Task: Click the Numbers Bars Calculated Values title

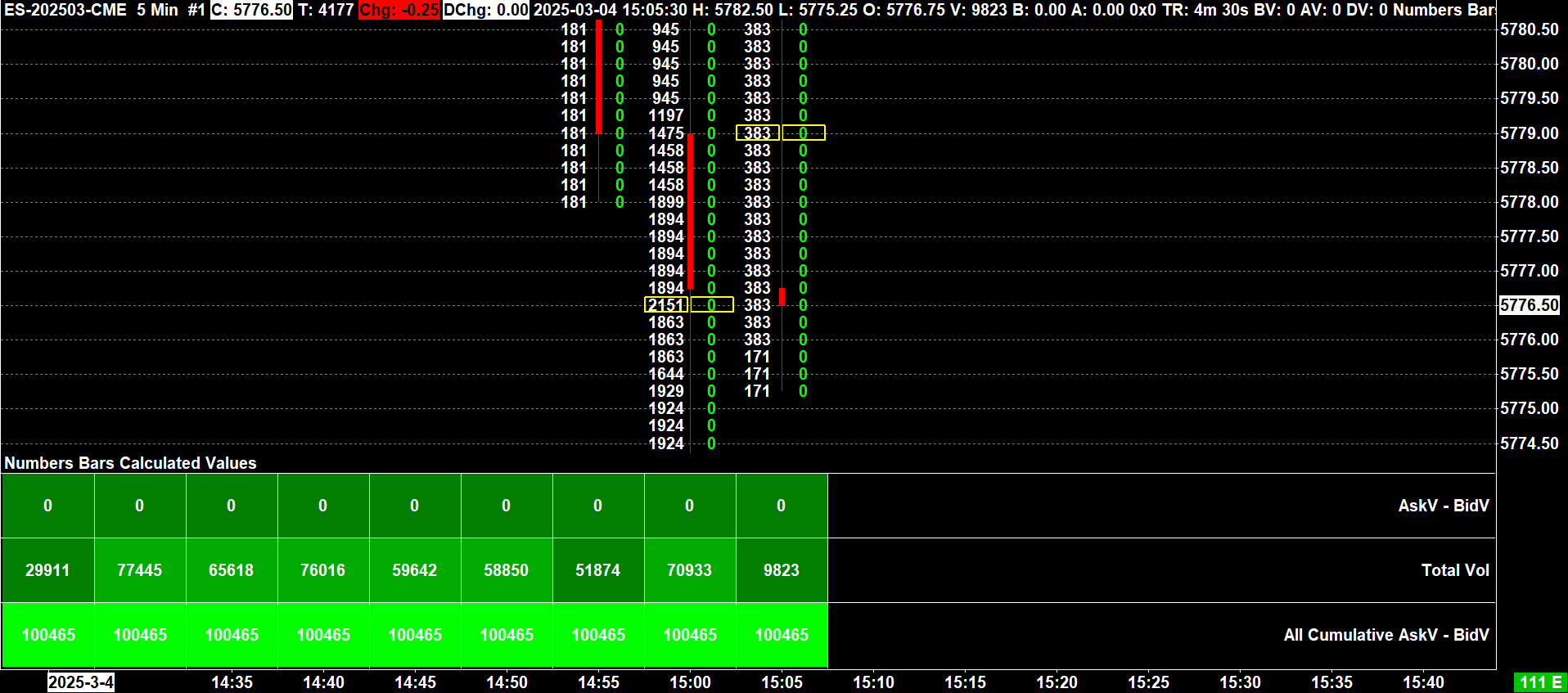Action: click(130, 463)
